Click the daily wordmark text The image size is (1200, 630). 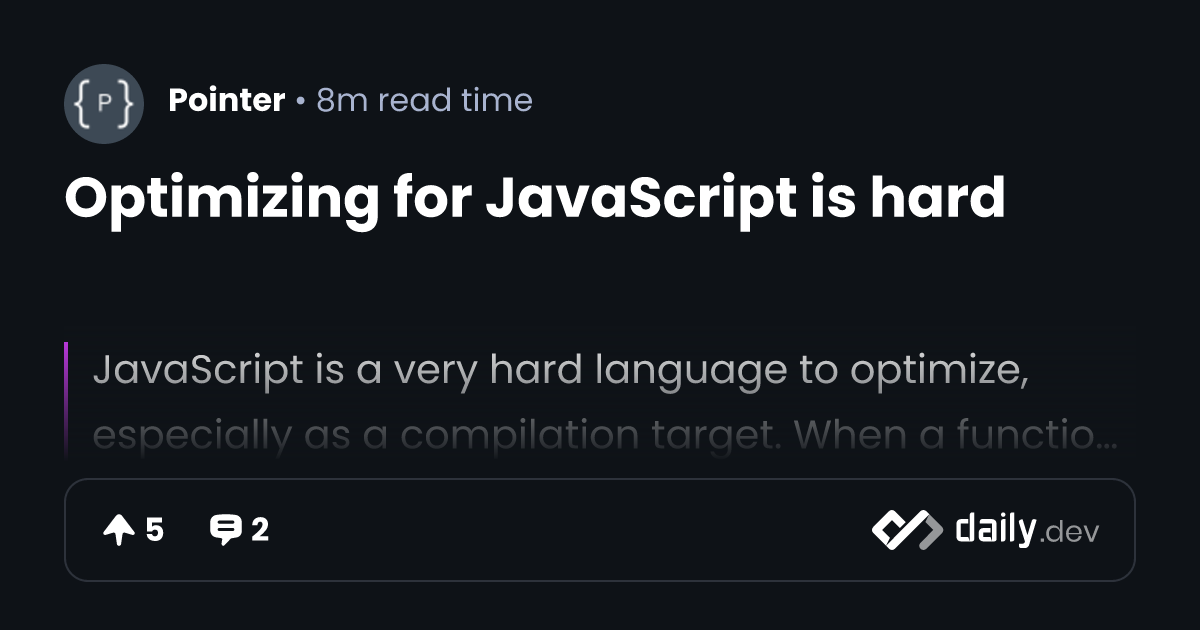(x=994, y=528)
